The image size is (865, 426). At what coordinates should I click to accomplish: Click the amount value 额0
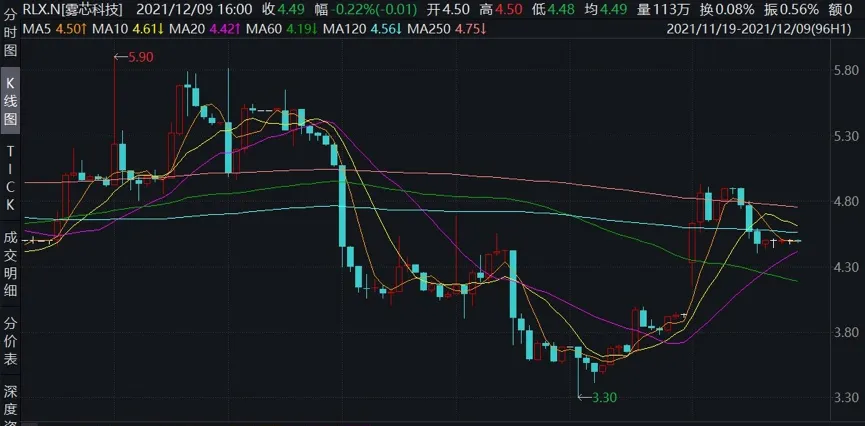click(x=842, y=9)
